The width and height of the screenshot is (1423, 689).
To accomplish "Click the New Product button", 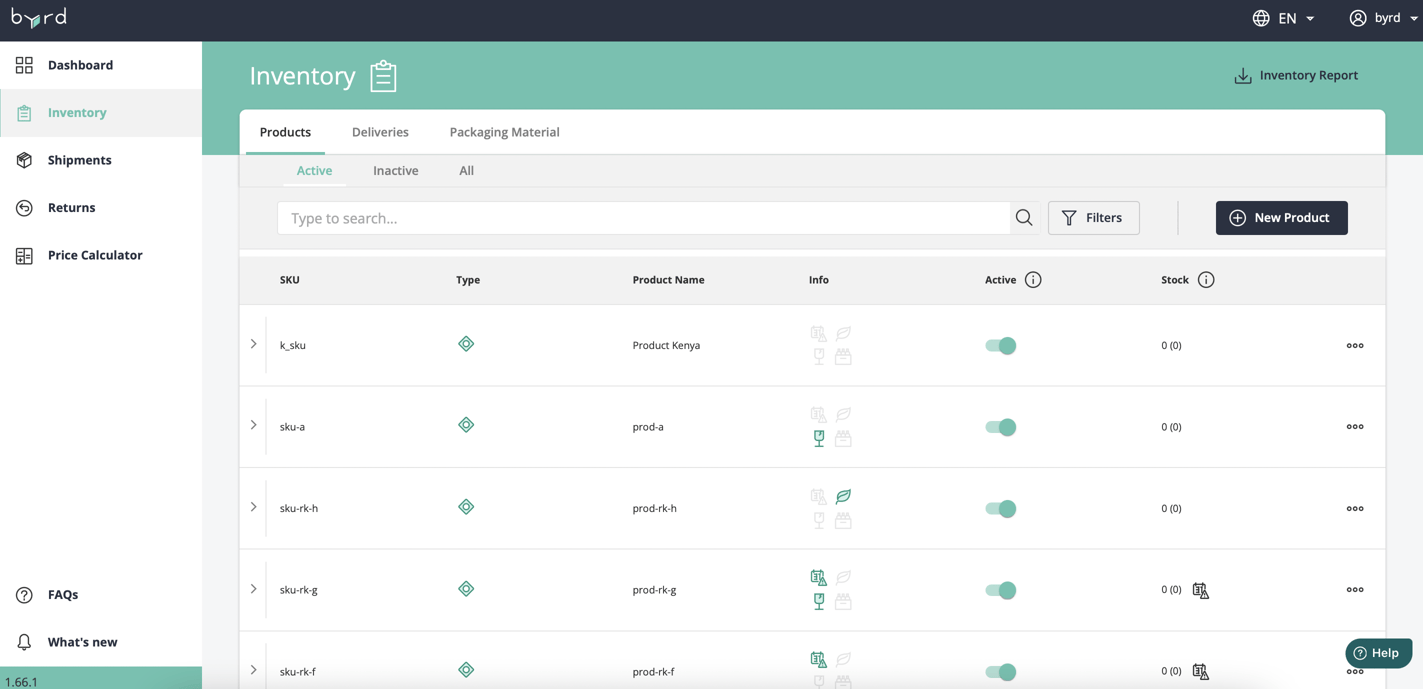I will tap(1281, 217).
